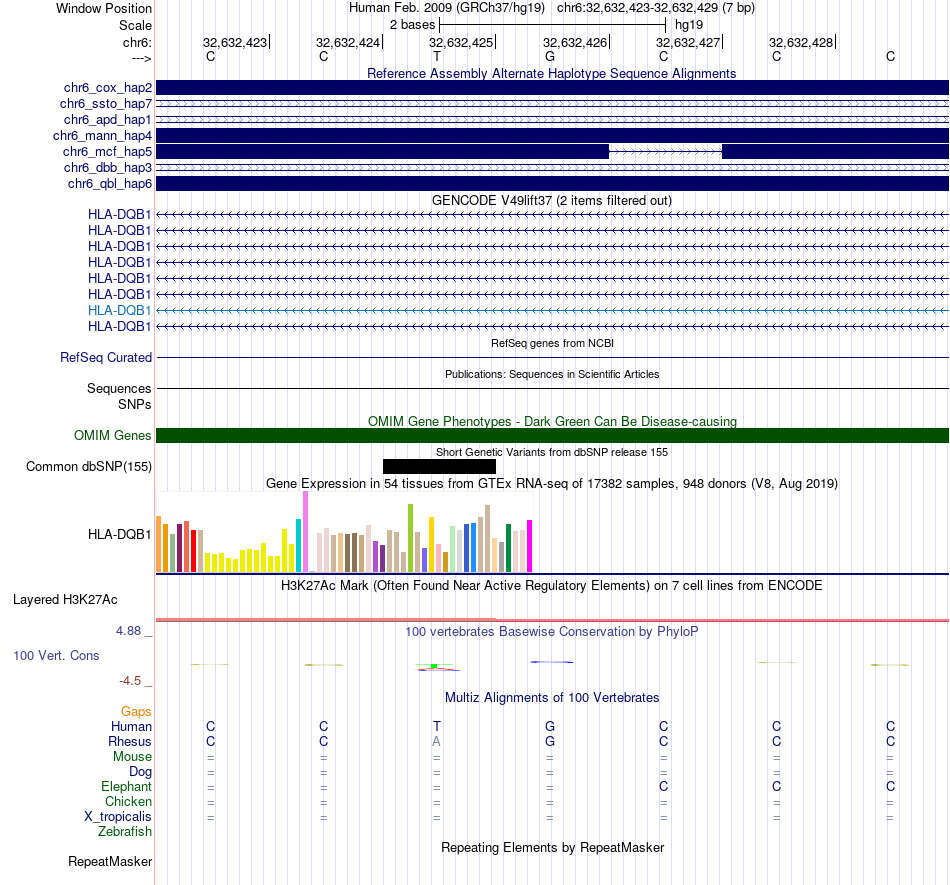
Task: Click the chr6:32,632,423-32,632,429 position text
Action: pos(637,8)
